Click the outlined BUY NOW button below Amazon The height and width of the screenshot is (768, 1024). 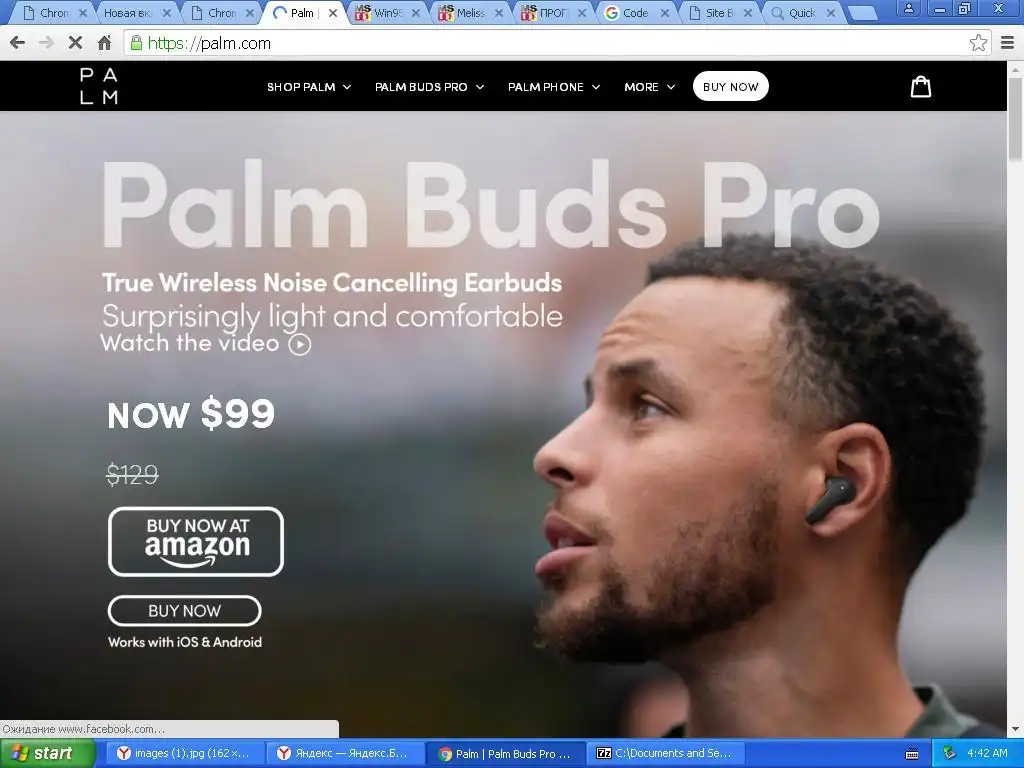coord(184,611)
